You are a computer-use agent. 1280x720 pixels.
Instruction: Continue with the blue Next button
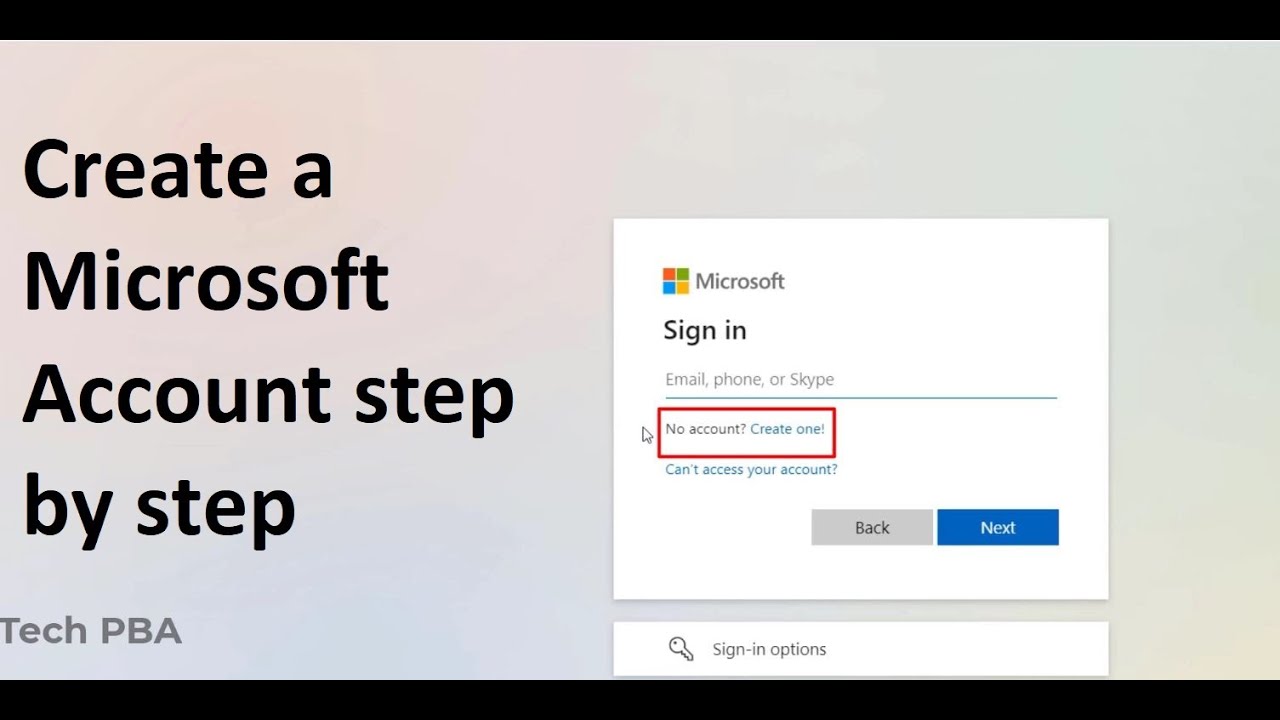coord(998,527)
